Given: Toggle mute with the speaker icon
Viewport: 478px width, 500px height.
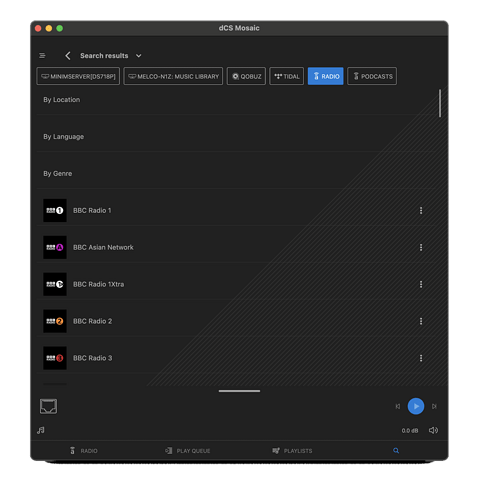Looking at the screenshot, I should pyautogui.click(x=433, y=430).
